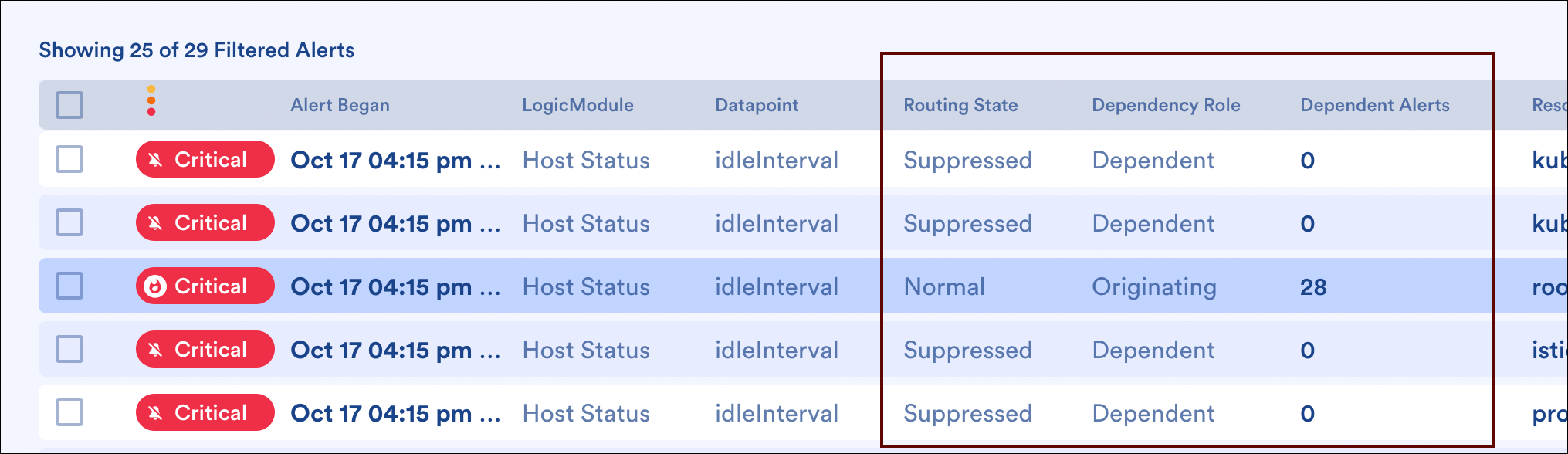Click the LogicModule column header
This screenshot has width=1568, height=454.
[x=577, y=105]
